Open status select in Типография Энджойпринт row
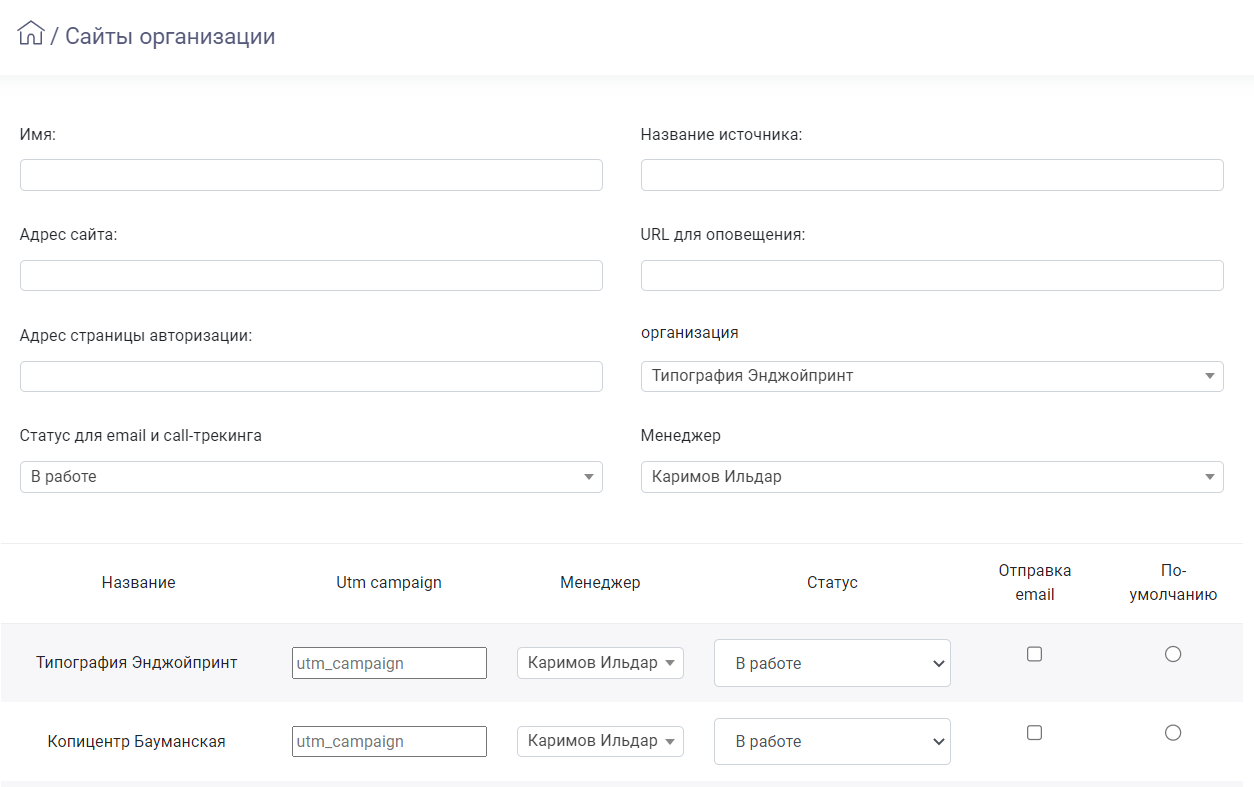 (x=832, y=663)
